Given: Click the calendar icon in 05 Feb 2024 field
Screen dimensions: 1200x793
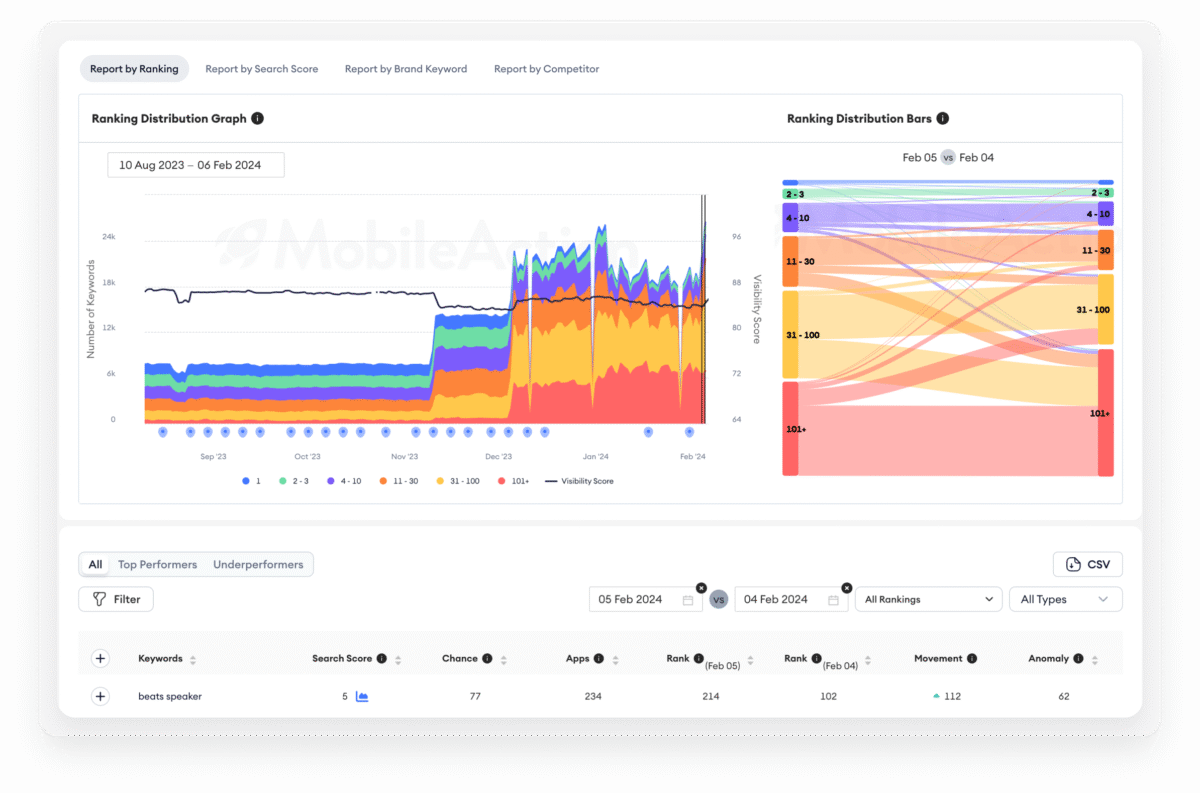Looking at the screenshot, I should pos(688,600).
